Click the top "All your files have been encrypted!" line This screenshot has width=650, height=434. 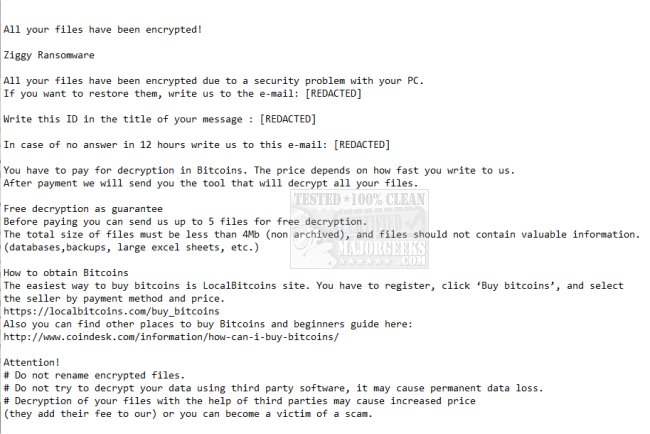(x=103, y=28)
